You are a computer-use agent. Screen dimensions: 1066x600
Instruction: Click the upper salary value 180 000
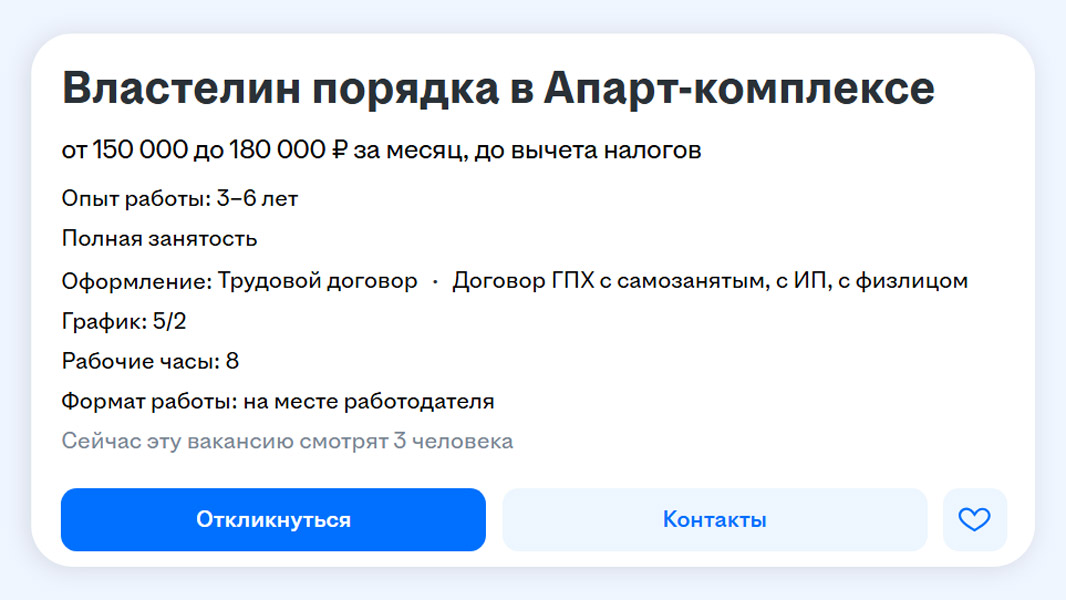coord(276,151)
